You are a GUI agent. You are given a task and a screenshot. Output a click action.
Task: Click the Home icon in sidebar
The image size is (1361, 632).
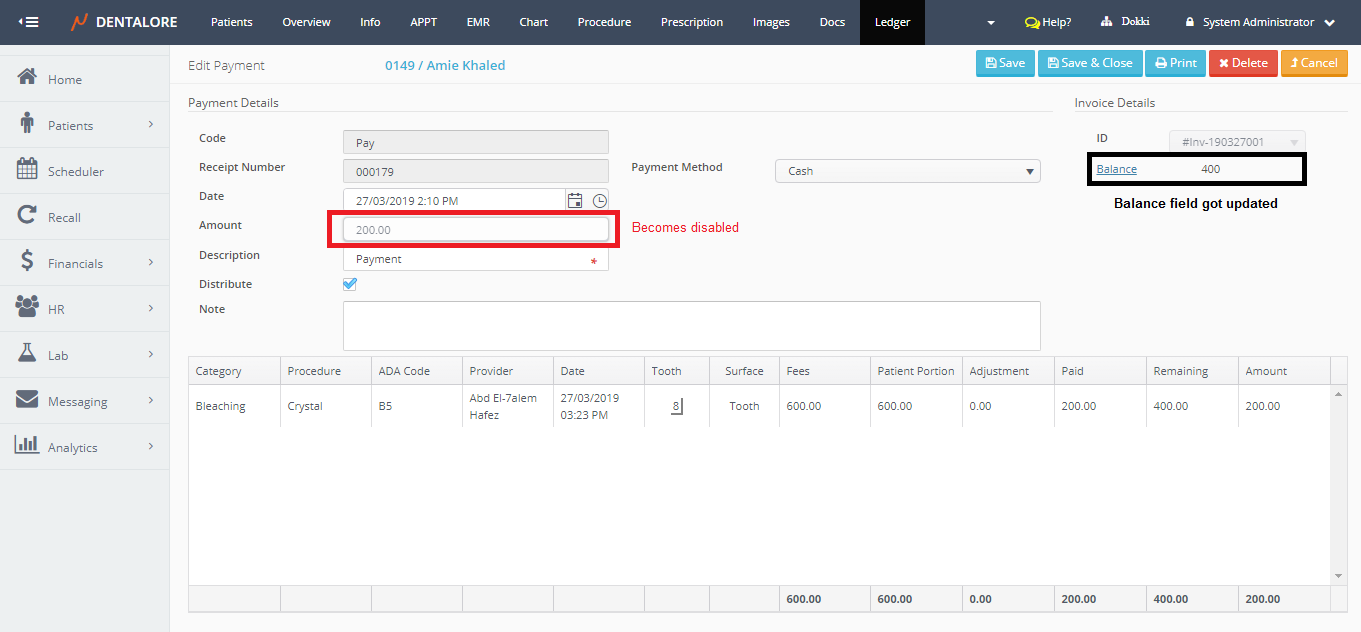(28, 78)
